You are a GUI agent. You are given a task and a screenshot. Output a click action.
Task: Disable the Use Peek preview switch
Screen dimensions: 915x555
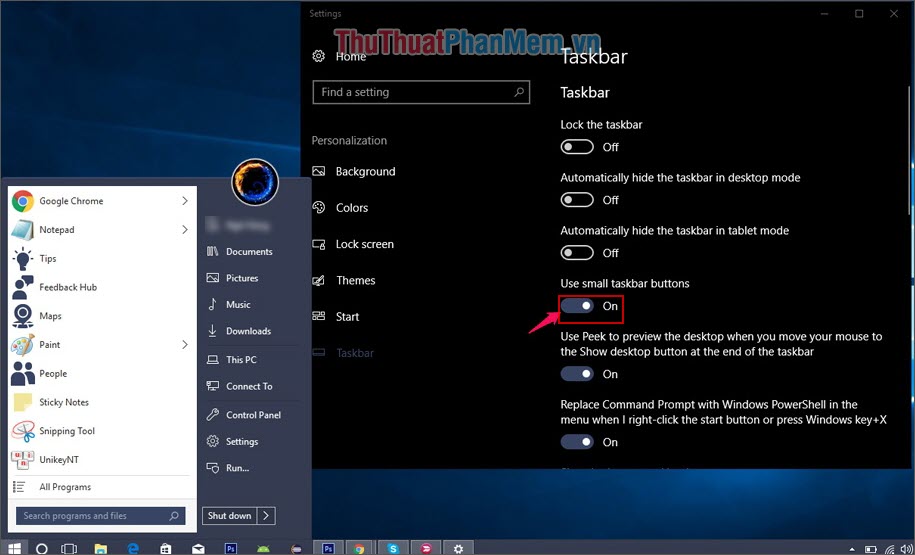[x=577, y=374]
